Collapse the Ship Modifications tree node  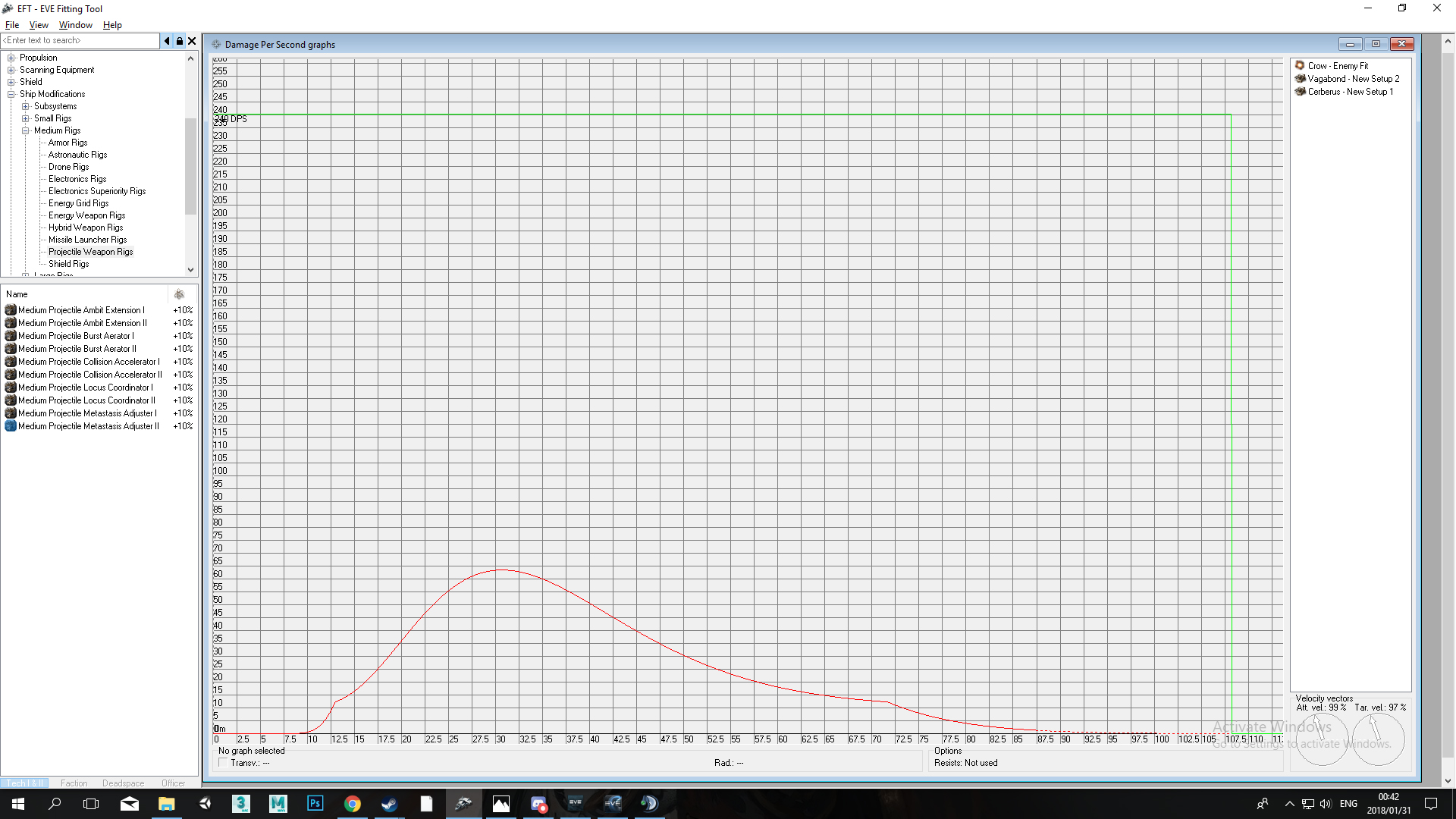(11, 94)
